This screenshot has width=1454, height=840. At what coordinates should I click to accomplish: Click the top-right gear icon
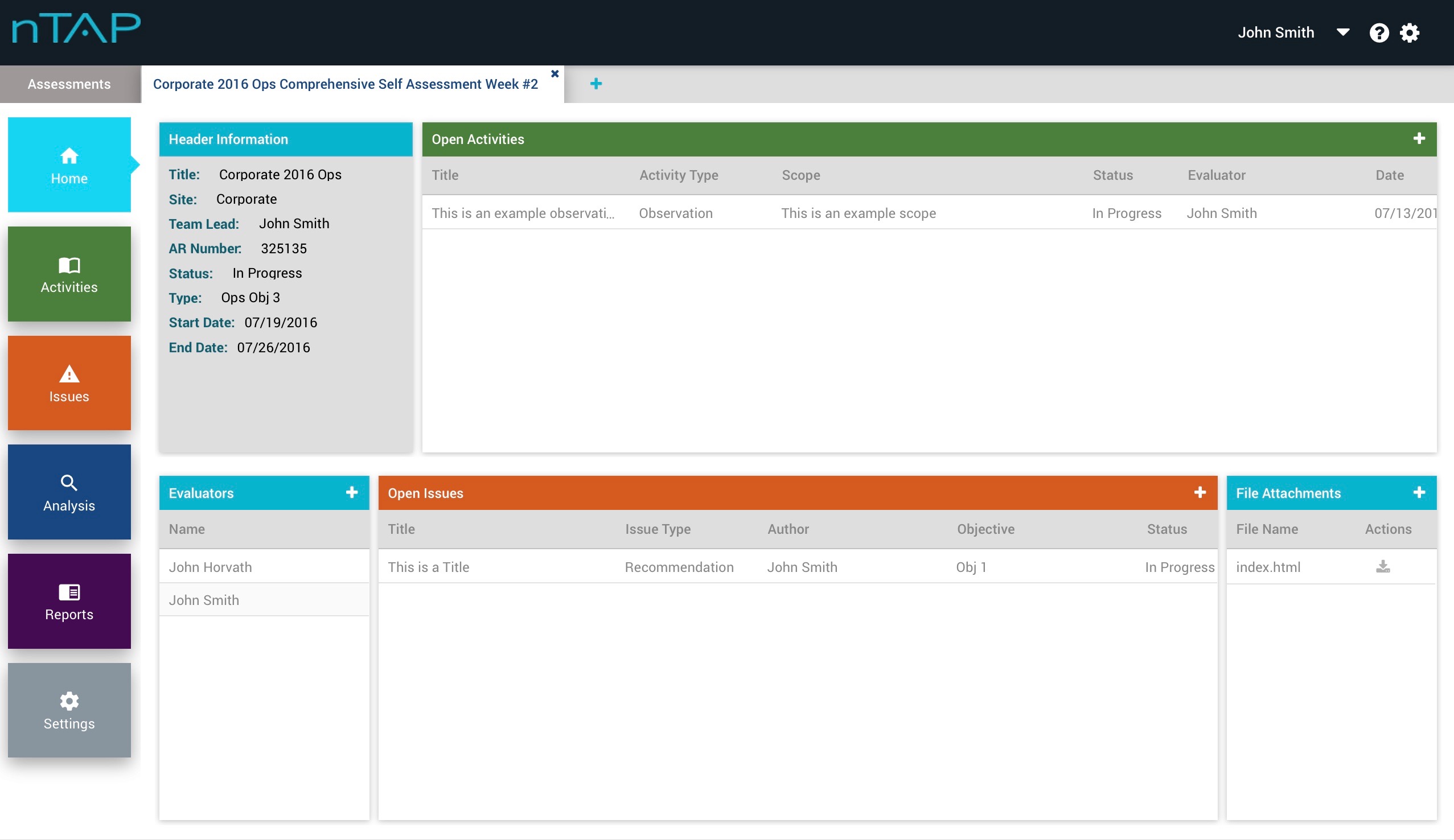(x=1410, y=33)
